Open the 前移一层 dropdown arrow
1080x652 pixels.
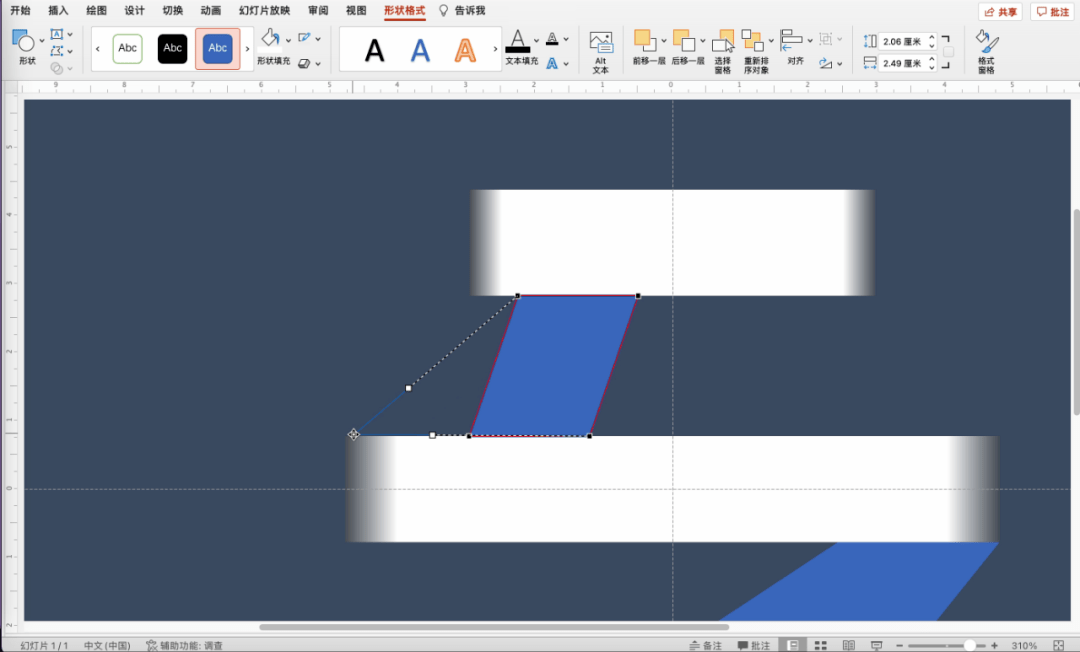(x=664, y=41)
